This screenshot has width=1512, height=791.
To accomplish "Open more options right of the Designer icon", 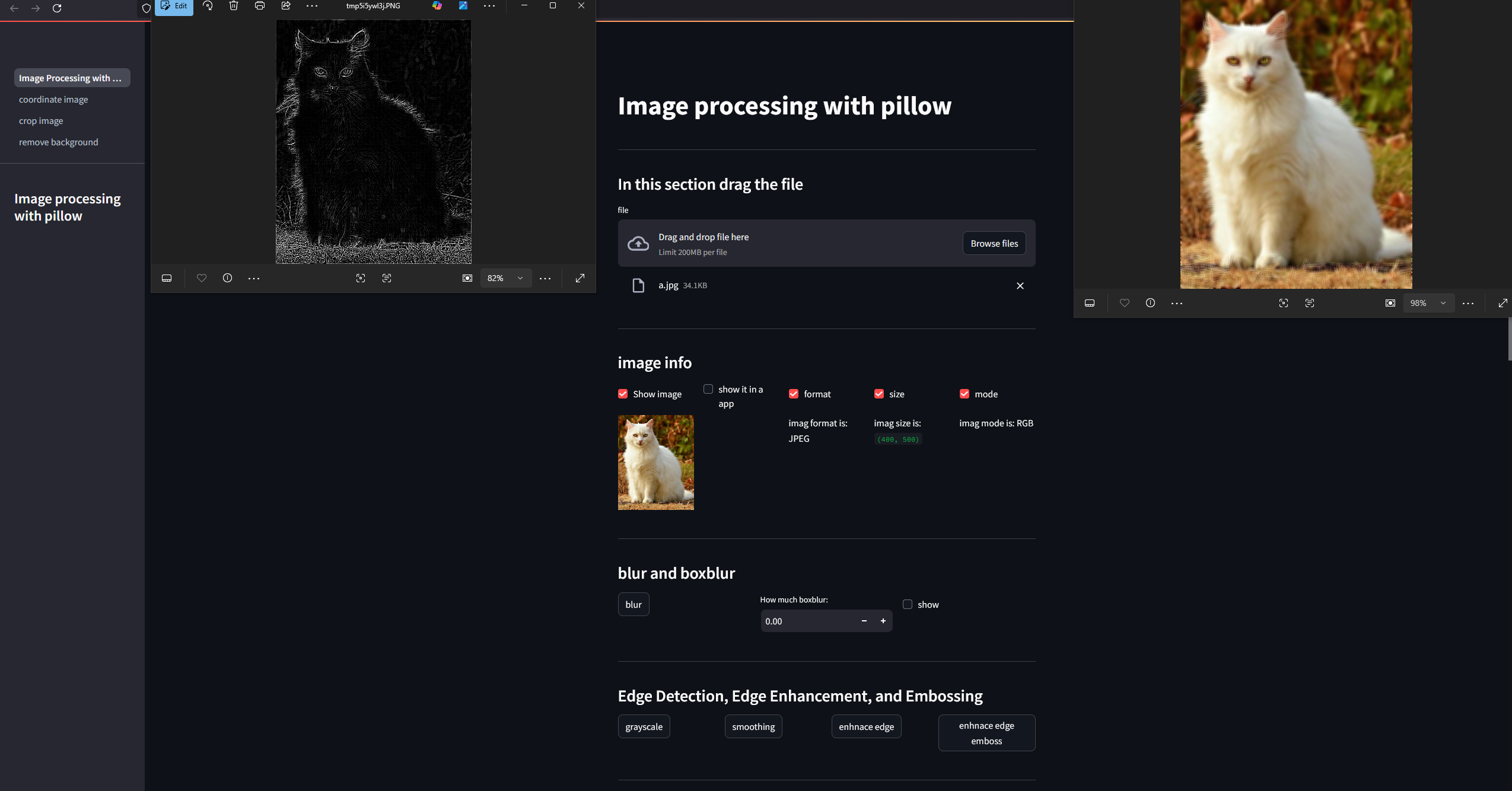I will (489, 6).
